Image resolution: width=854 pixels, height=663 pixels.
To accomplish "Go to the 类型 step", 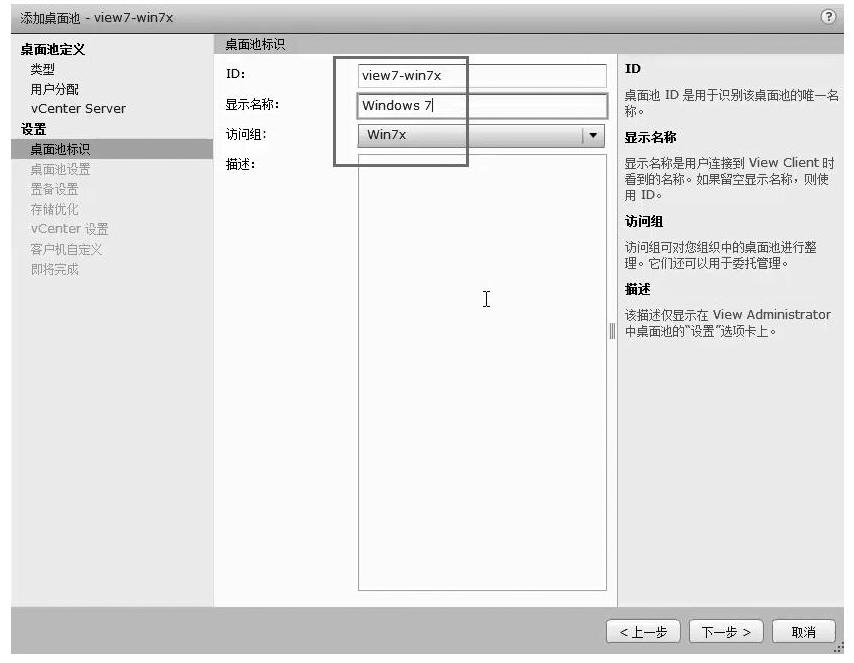I will coord(42,69).
